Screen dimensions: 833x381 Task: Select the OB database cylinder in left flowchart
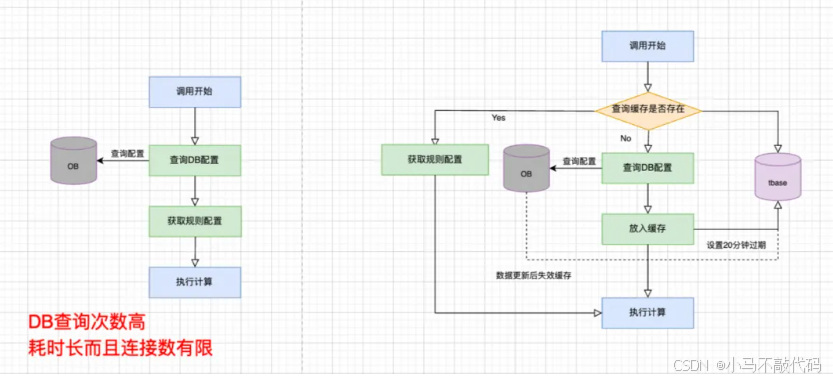click(73, 161)
